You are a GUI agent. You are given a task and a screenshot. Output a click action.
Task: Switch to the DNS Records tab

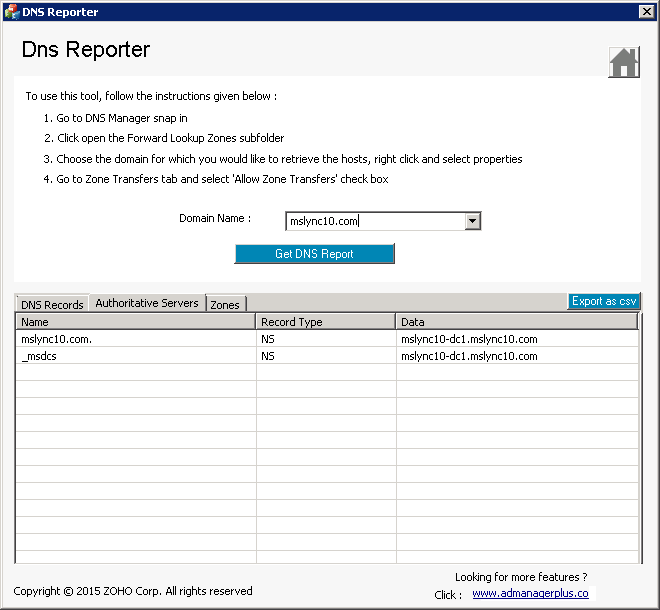52,304
